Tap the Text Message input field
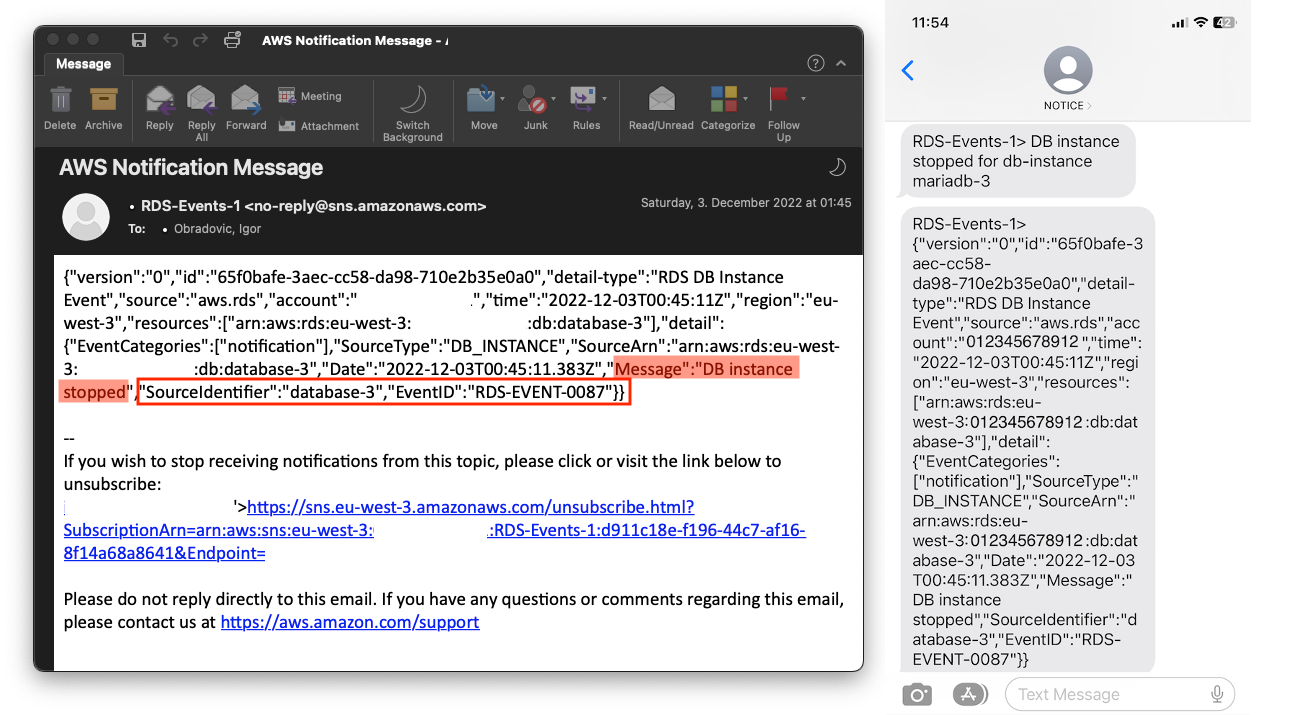The image size is (1300, 715). click(1105, 694)
